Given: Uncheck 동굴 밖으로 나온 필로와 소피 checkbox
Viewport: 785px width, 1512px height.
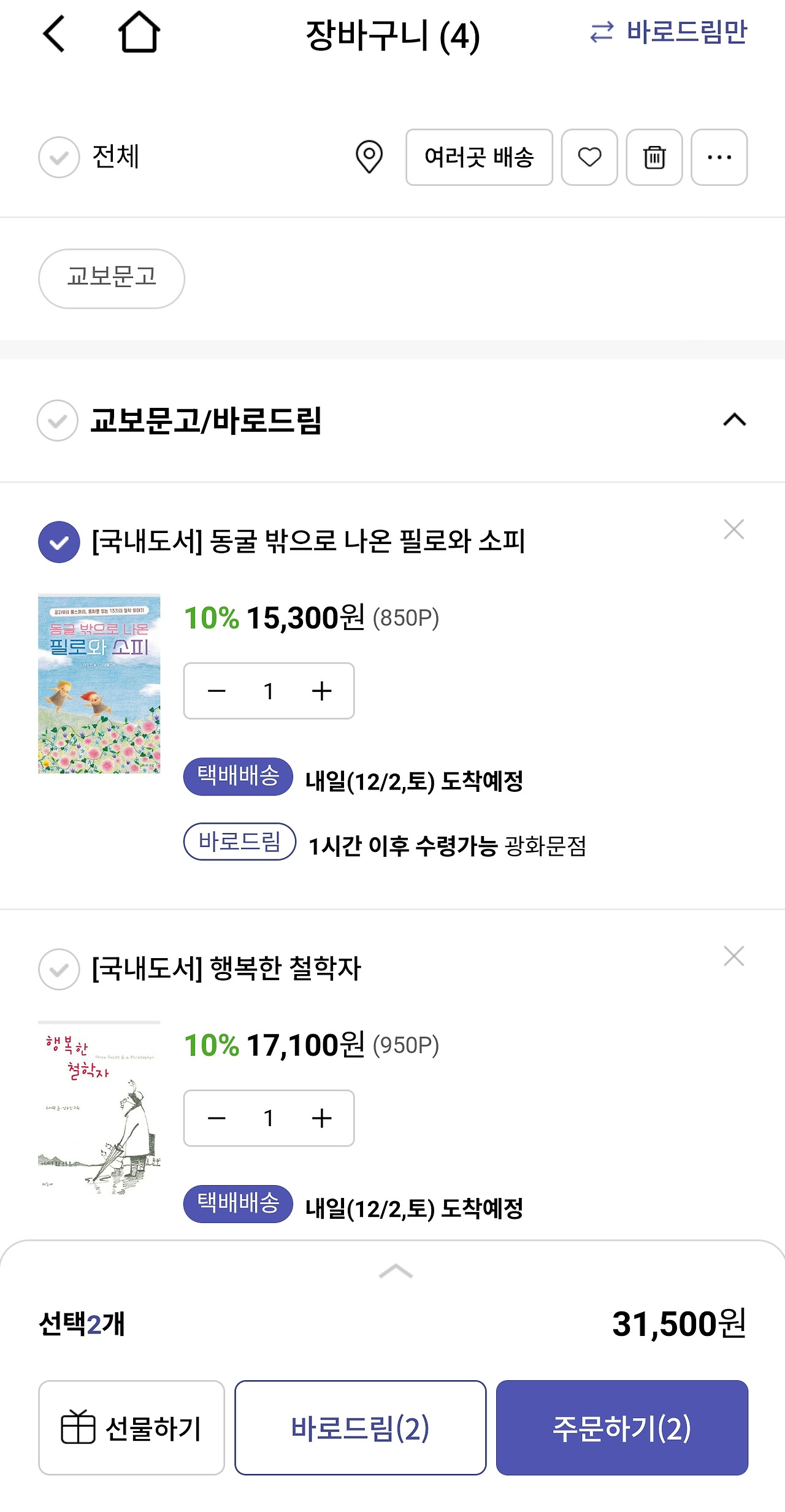Looking at the screenshot, I should pos(59,542).
